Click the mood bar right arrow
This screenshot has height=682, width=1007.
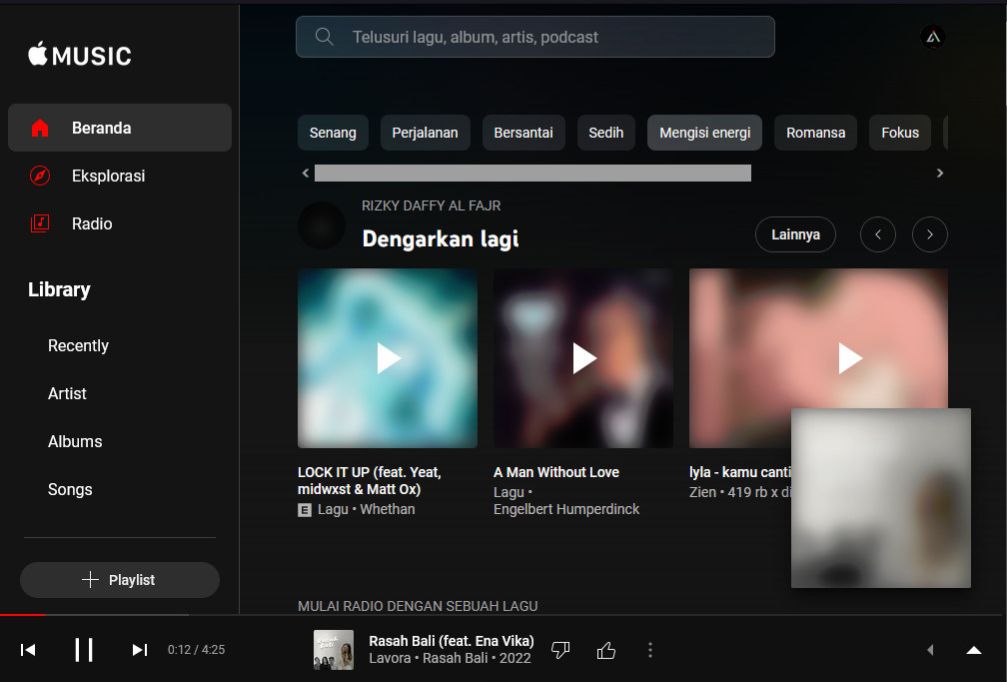(x=940, y=173)
